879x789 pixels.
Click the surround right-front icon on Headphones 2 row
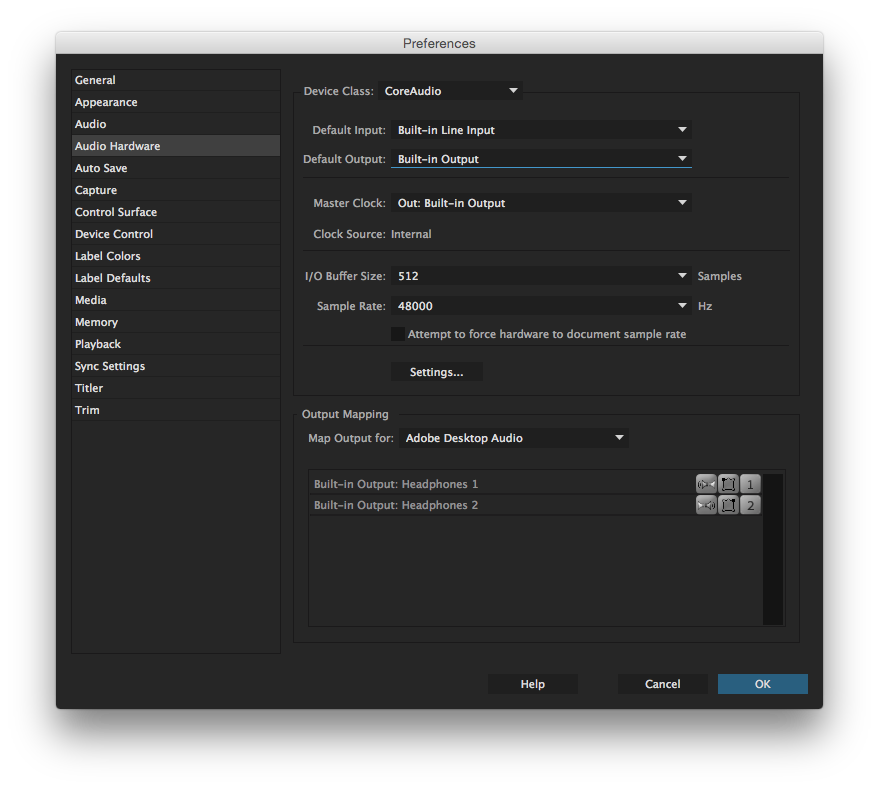pos(728,505)
